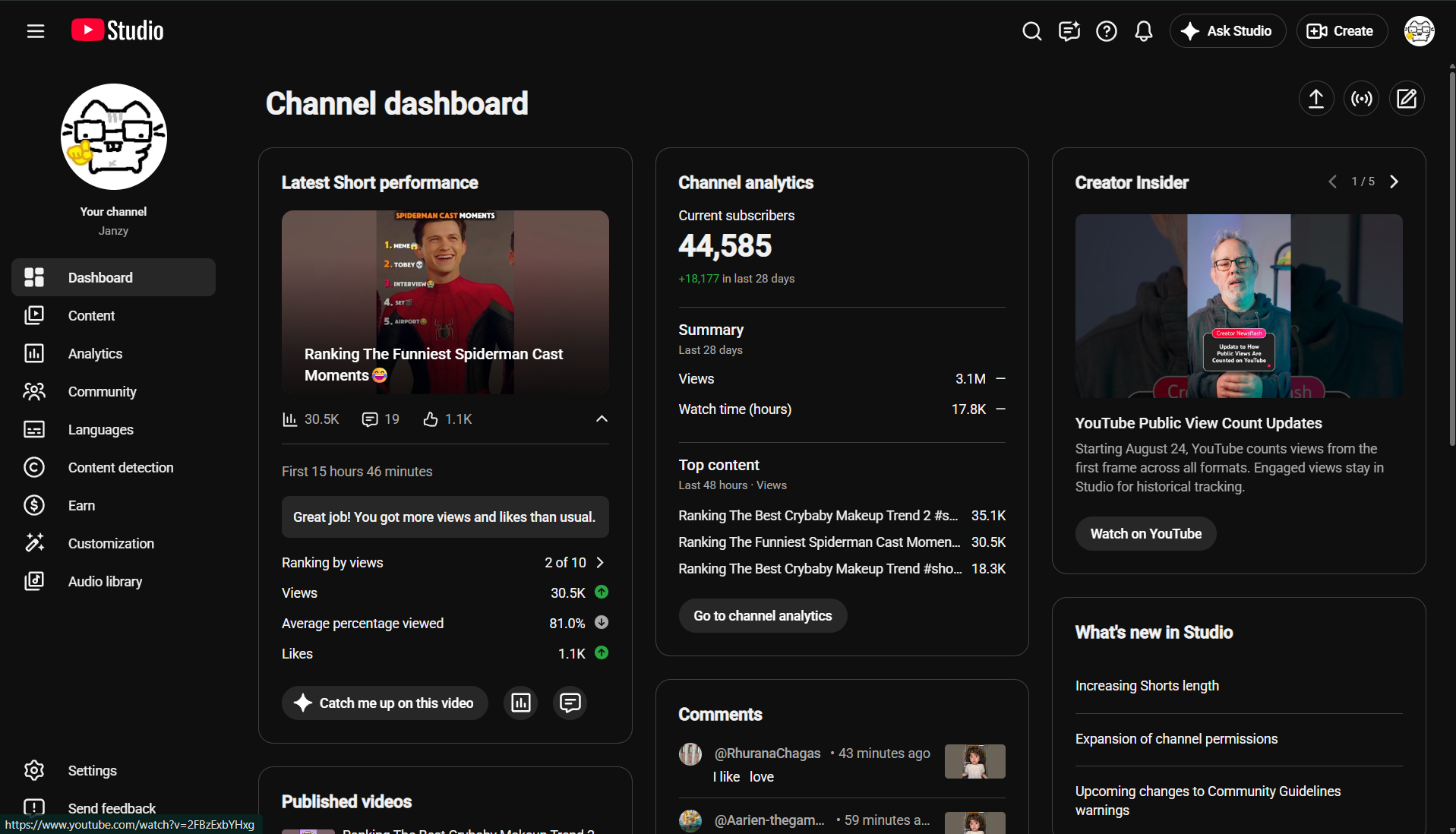1456x834 pixels.
Task: Go to next Creator Insider card
Action: coord(1394,182)
